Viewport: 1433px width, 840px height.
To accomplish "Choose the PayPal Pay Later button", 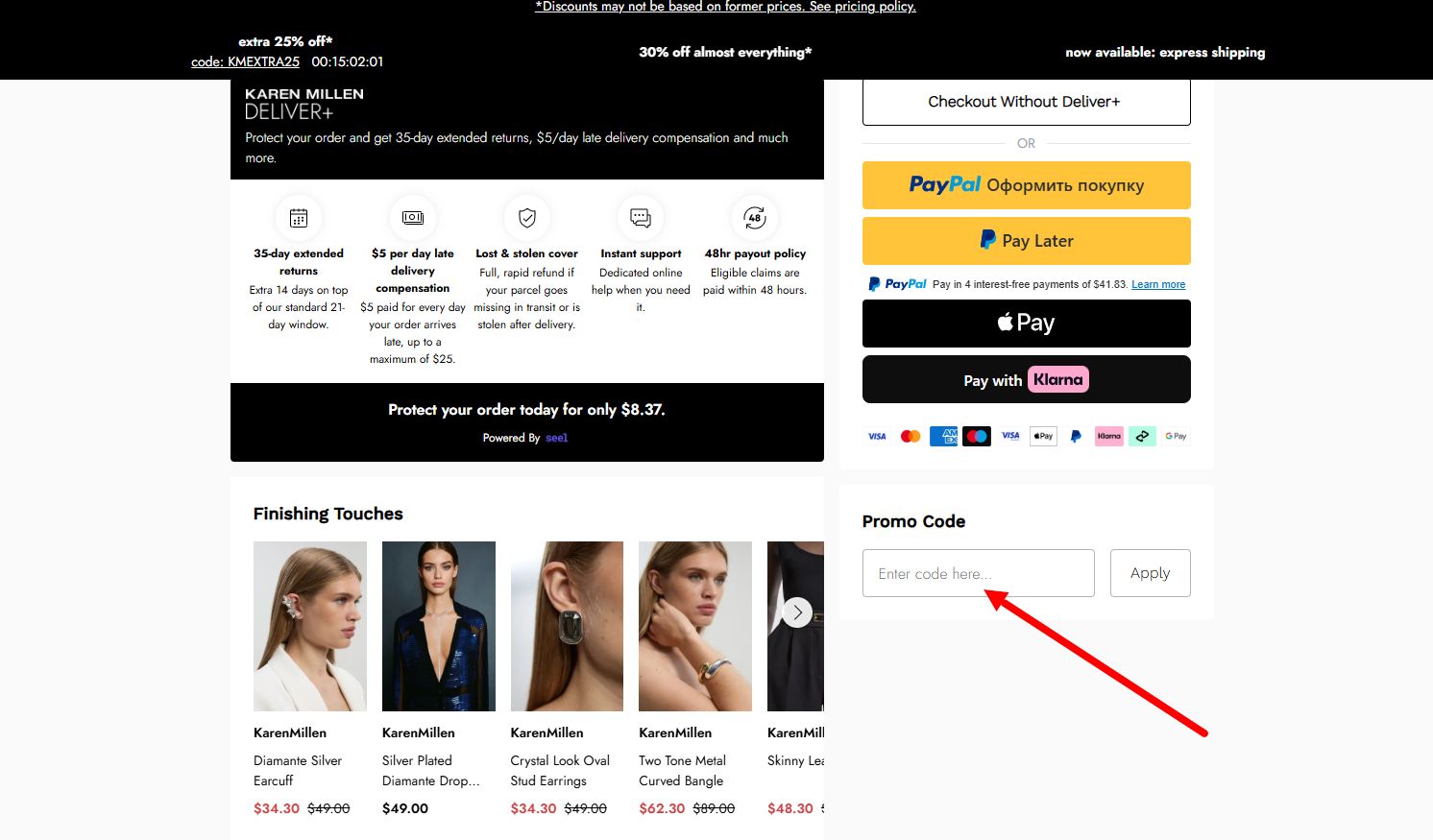I will (1026, 241).
